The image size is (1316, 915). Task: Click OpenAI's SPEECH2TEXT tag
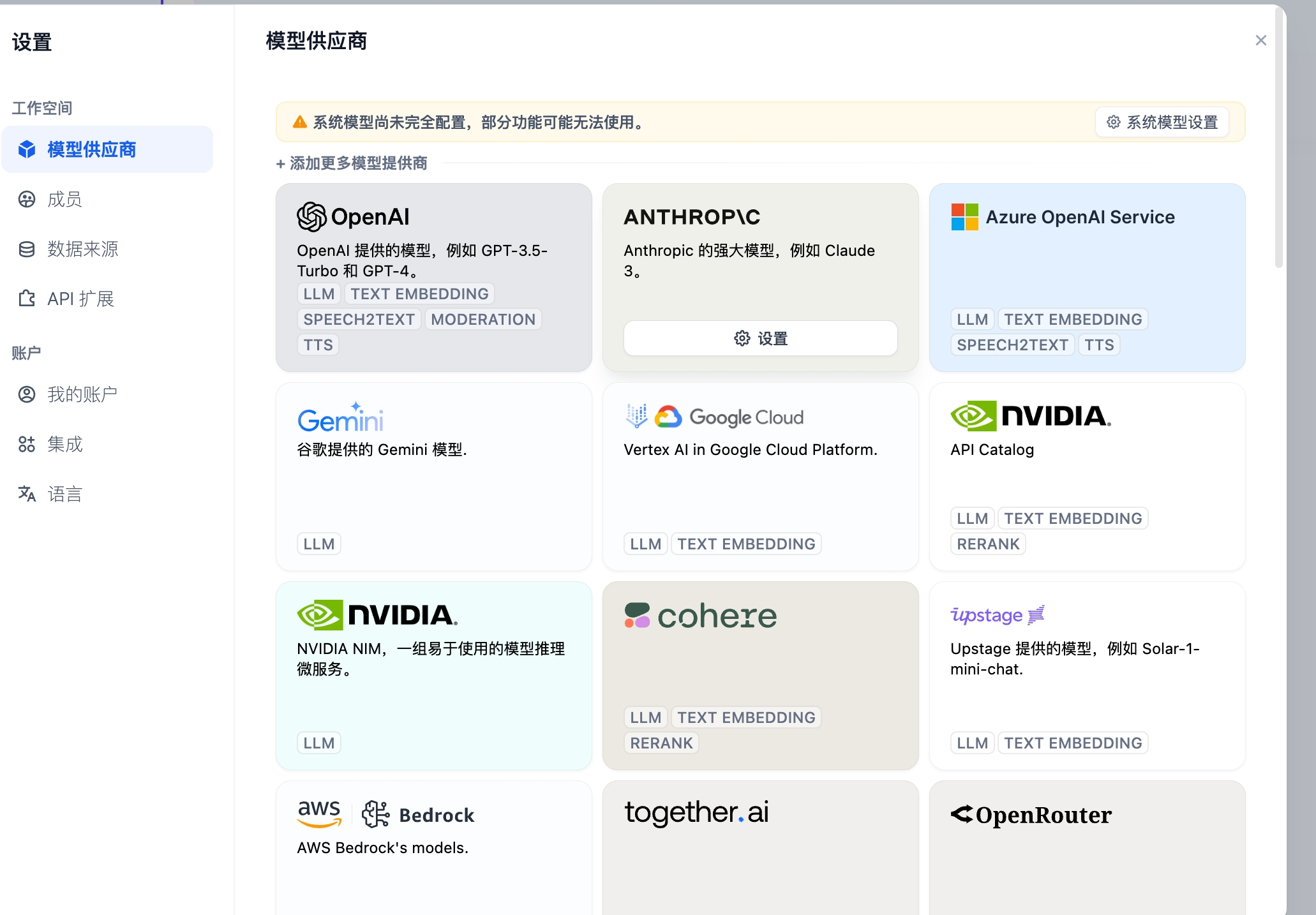click(359, 319)
